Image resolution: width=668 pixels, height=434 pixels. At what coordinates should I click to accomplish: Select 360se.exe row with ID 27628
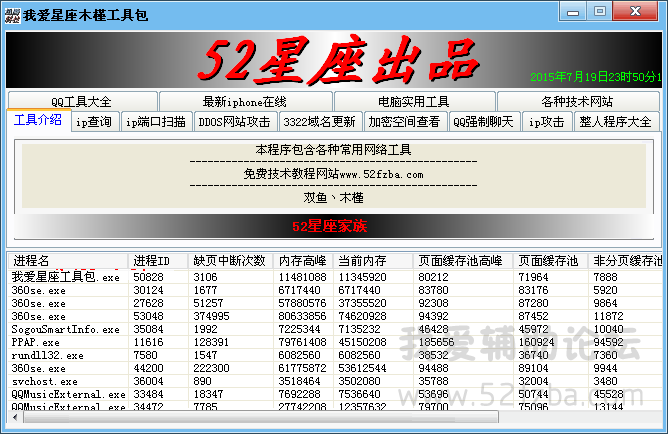pos(336,303)
